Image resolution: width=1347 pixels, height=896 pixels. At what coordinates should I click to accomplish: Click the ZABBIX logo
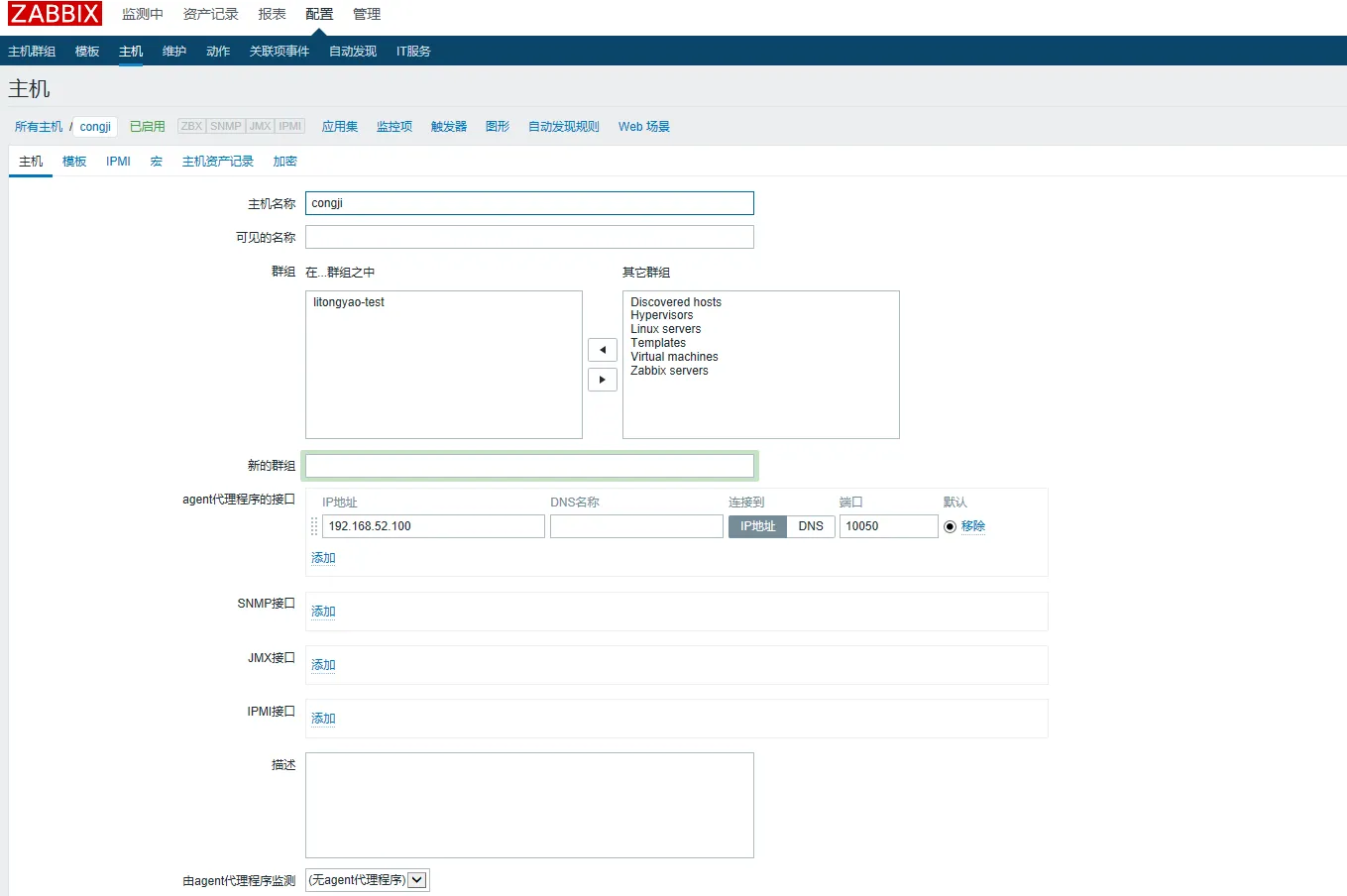point(55,14)
